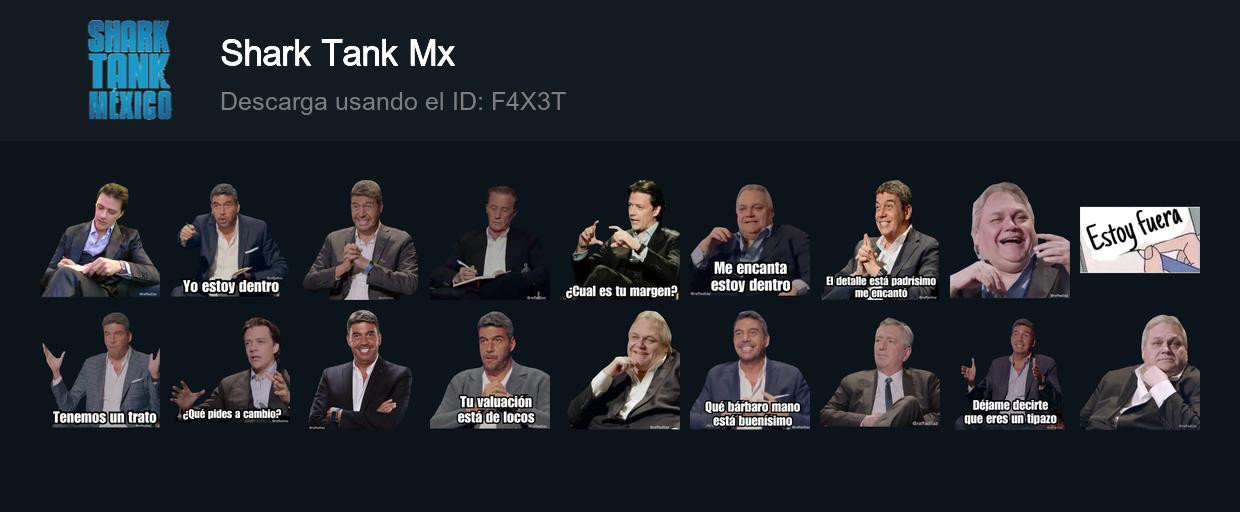Select the 'Tenemos un trato' sticker
Image resolution: width=1240 pixels, height=512 pixels.
pyautogui.click(x=100, y=369)
